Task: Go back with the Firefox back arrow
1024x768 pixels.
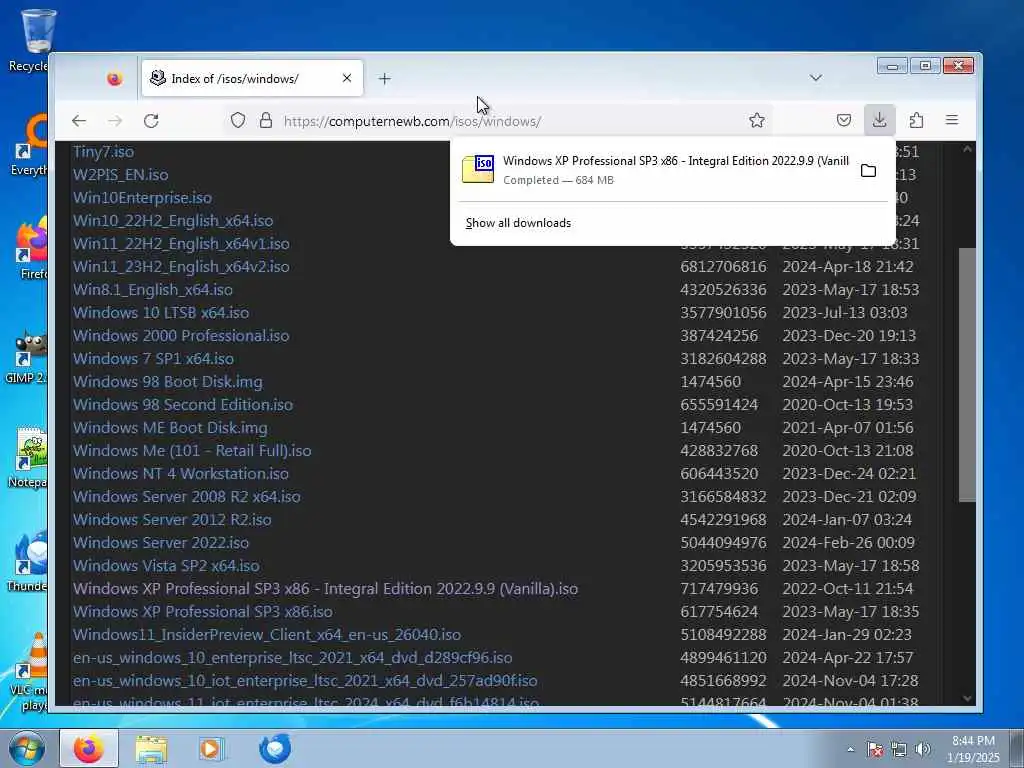Action: click(79, 121)
